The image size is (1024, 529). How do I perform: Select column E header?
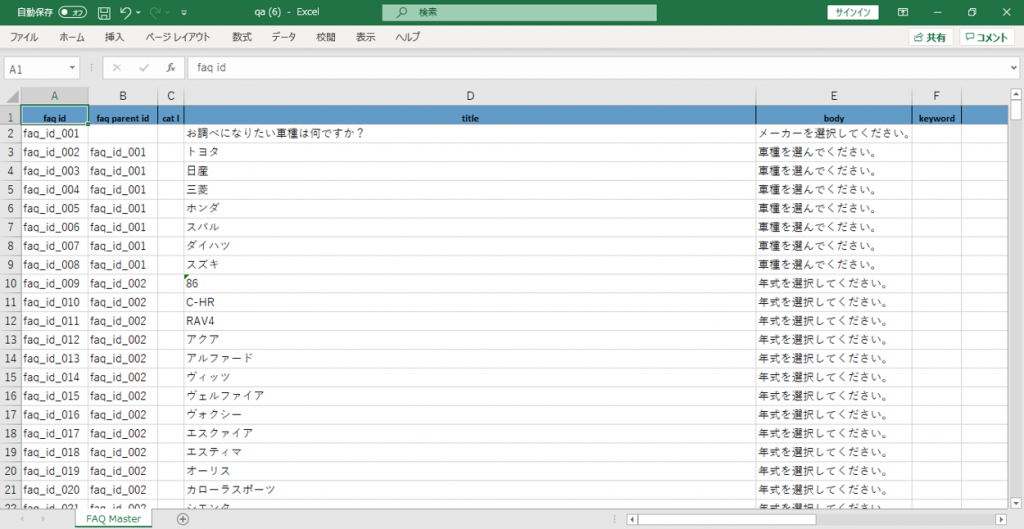coord(834,96)
